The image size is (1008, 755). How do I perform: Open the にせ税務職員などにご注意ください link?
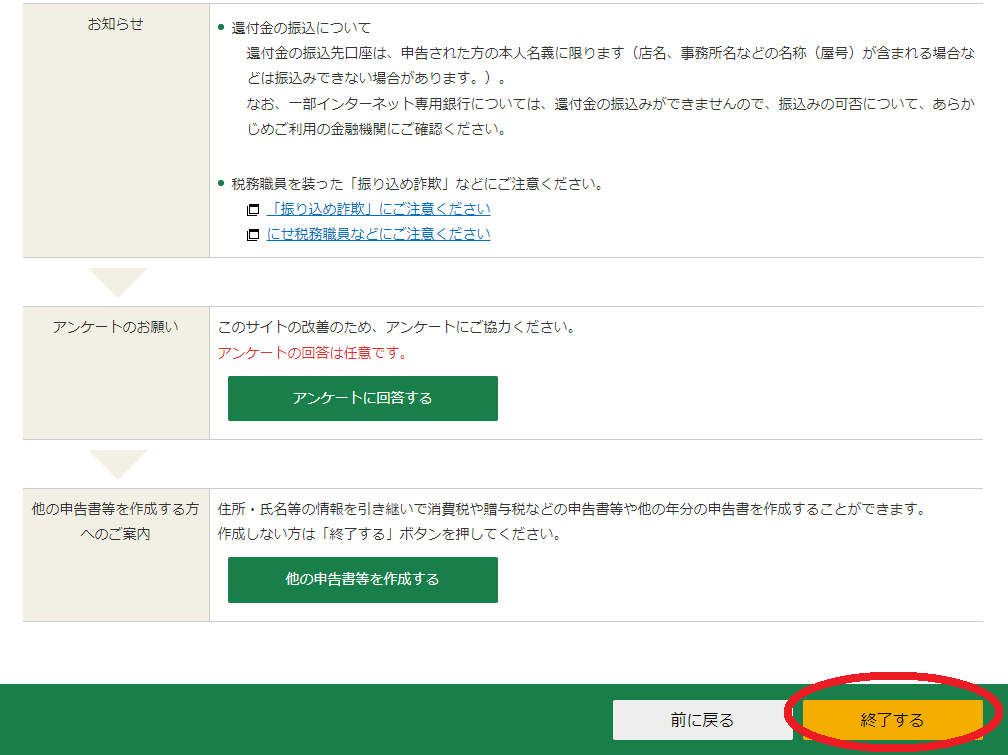(x=379, y=234)
